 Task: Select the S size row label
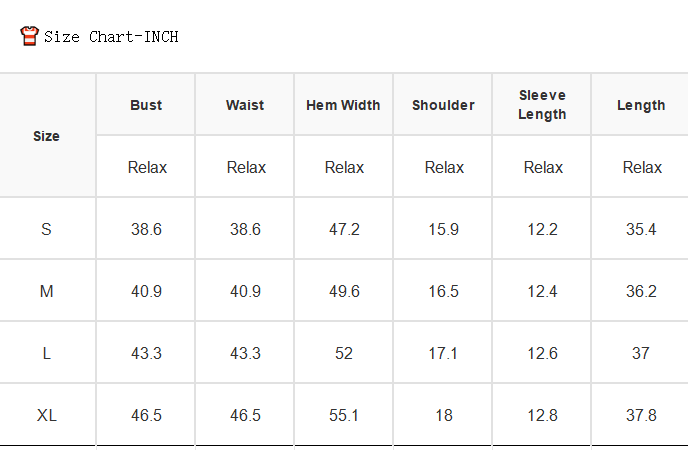click(47, 229)
